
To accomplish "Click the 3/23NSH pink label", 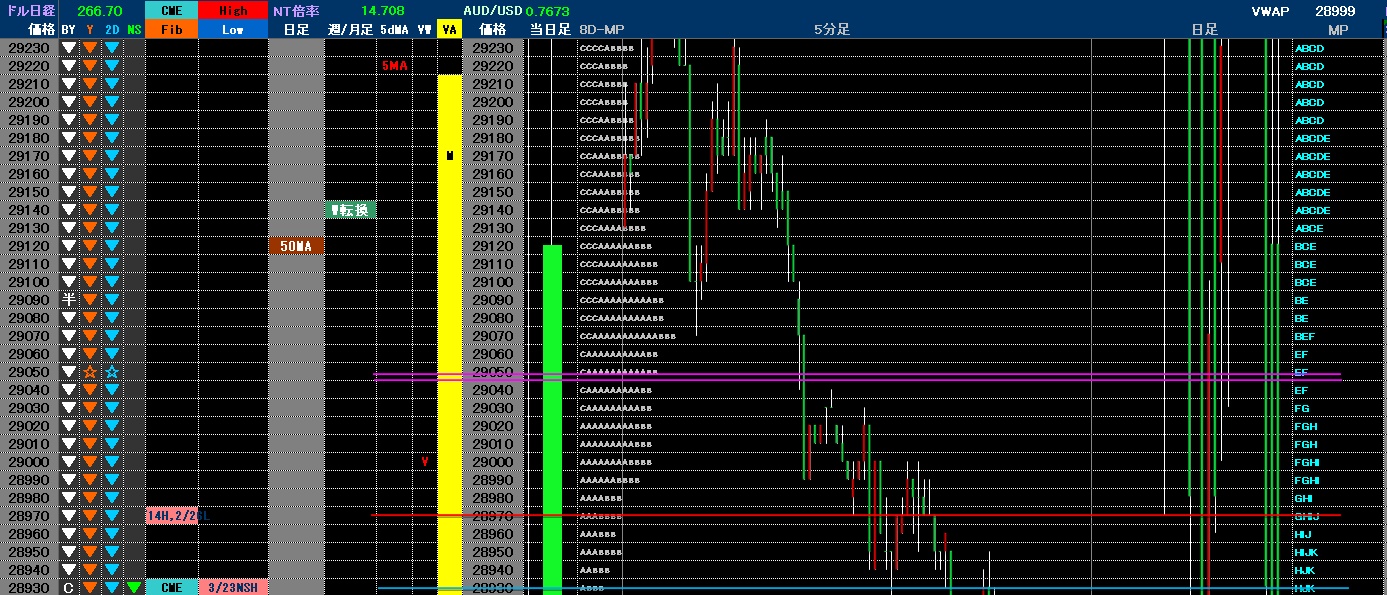I will [x=233, y=588].
